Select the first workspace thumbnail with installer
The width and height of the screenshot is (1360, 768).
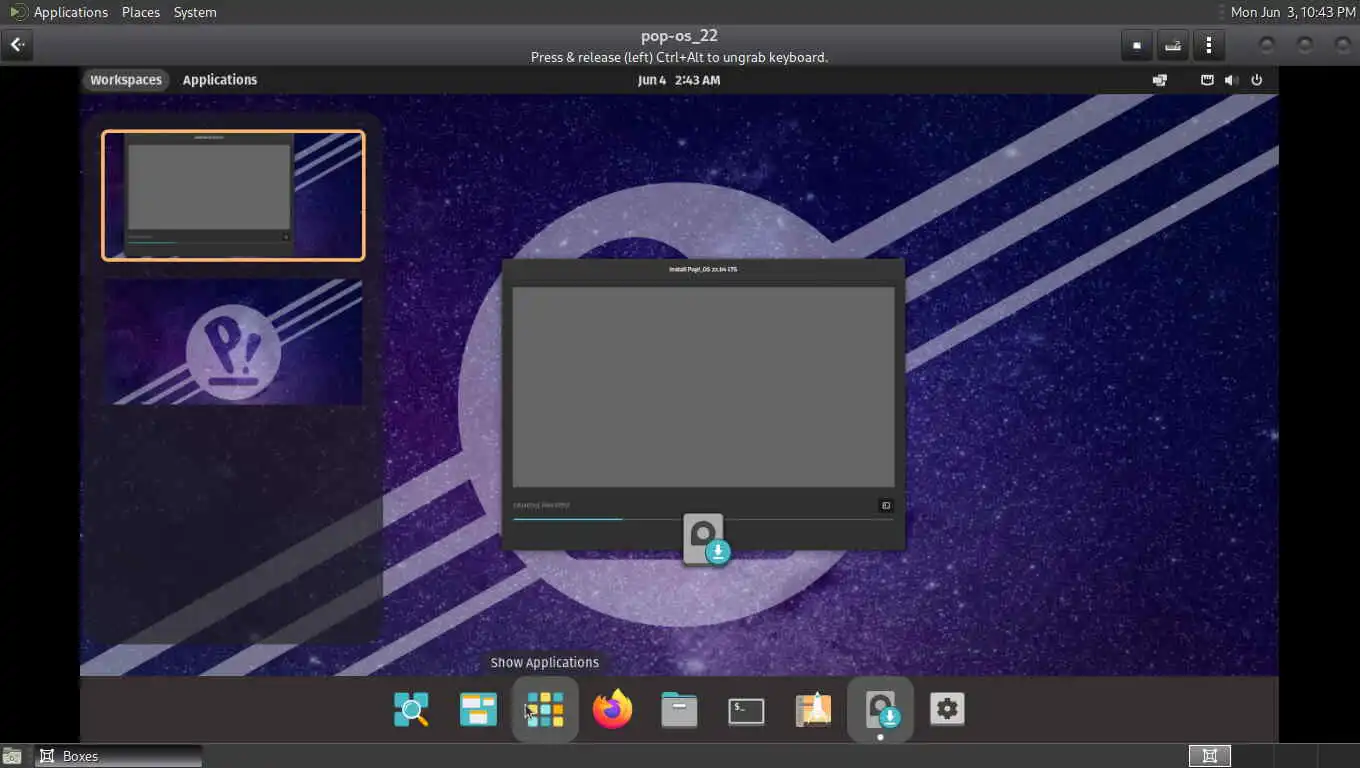click(233, 196)
